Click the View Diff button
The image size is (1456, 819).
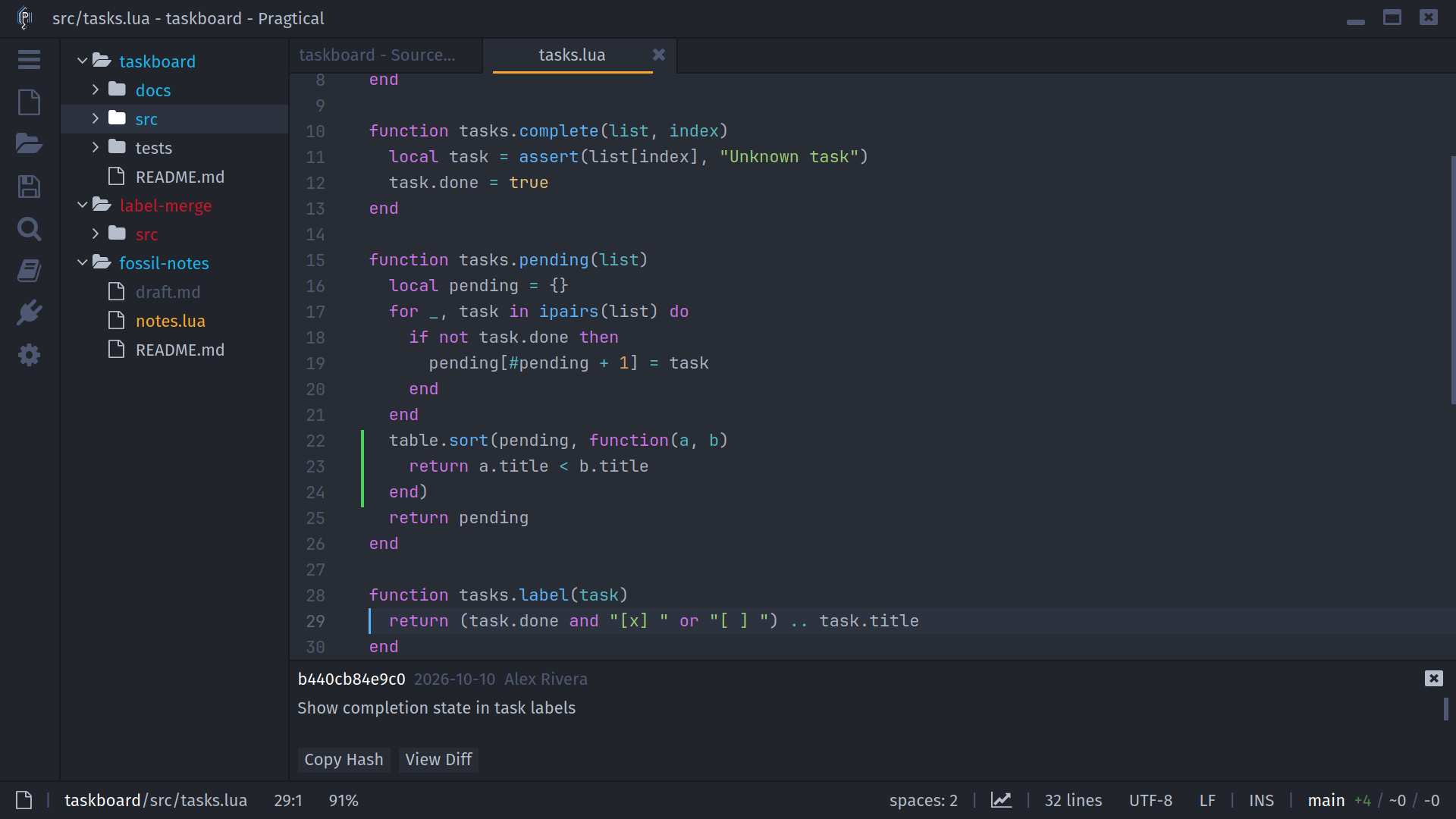[x=438, y=759]
